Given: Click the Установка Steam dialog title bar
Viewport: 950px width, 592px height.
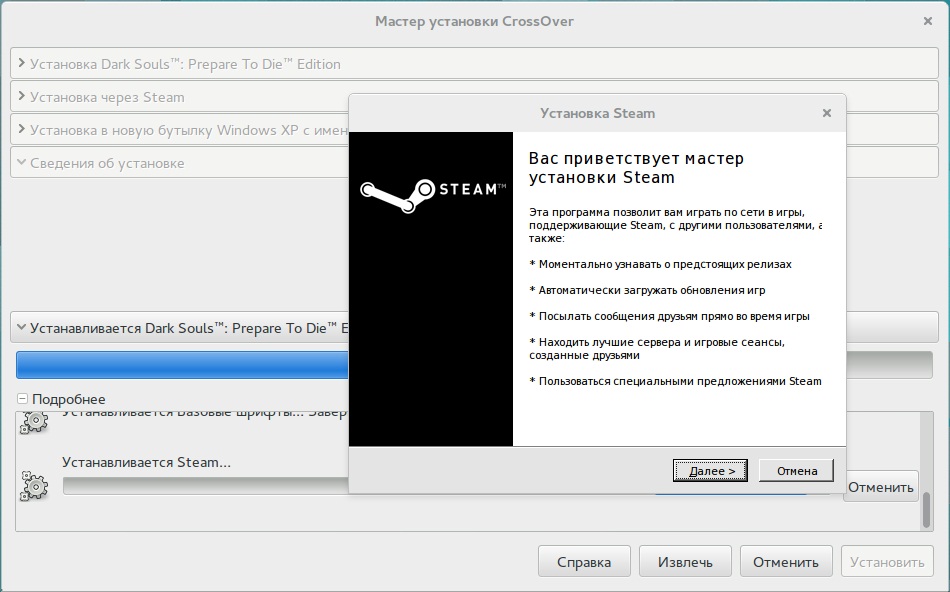Looking at the screenshot, I should click(597, 113).
